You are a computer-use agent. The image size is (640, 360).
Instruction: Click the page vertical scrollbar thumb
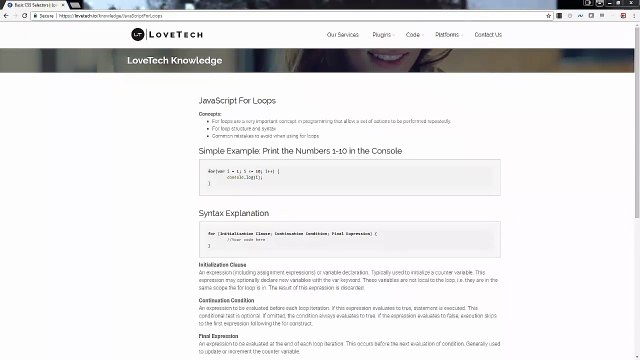(x=637, y=122)
